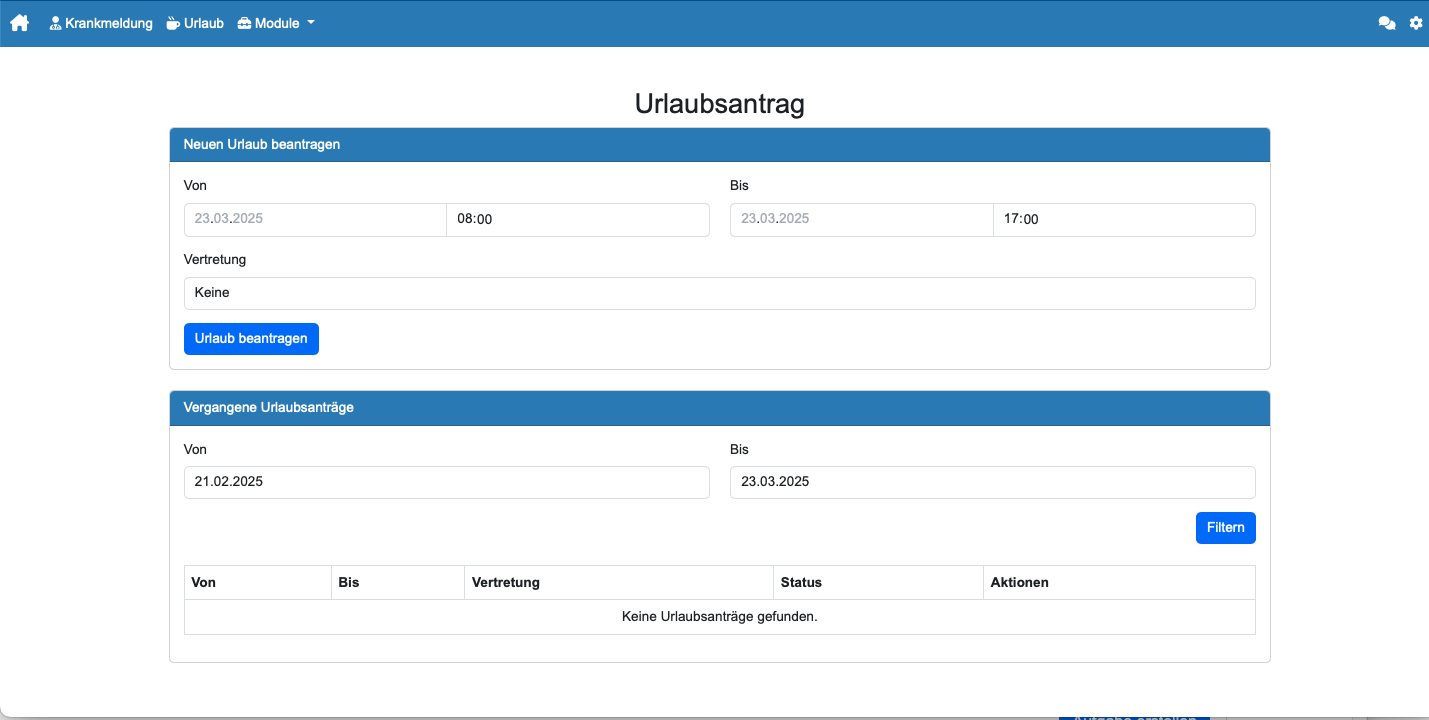Click the home icon in the navbar
The height and width of the screenshot is (720, 1429).
[20, 22]
